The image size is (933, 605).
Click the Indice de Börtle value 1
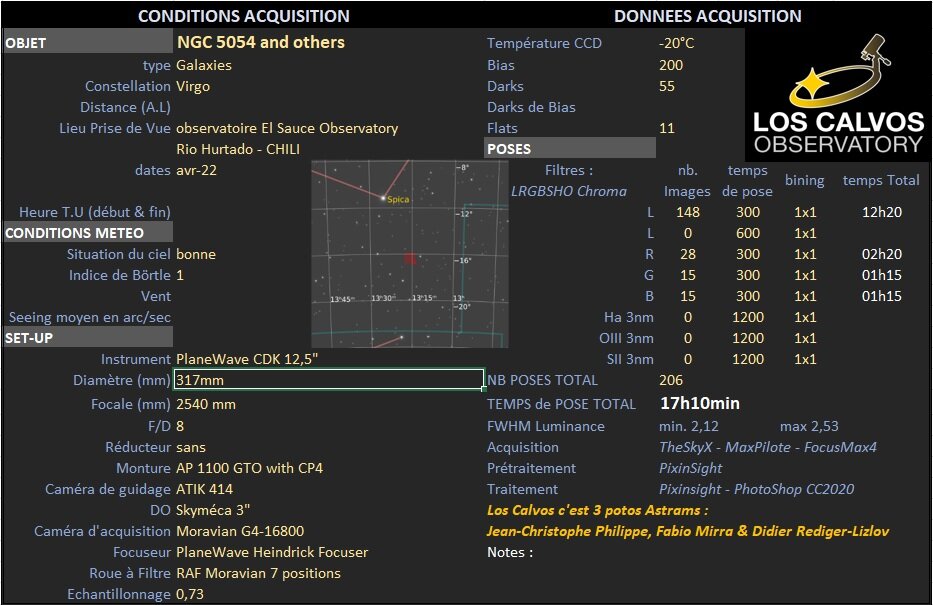tap(180, 275)
